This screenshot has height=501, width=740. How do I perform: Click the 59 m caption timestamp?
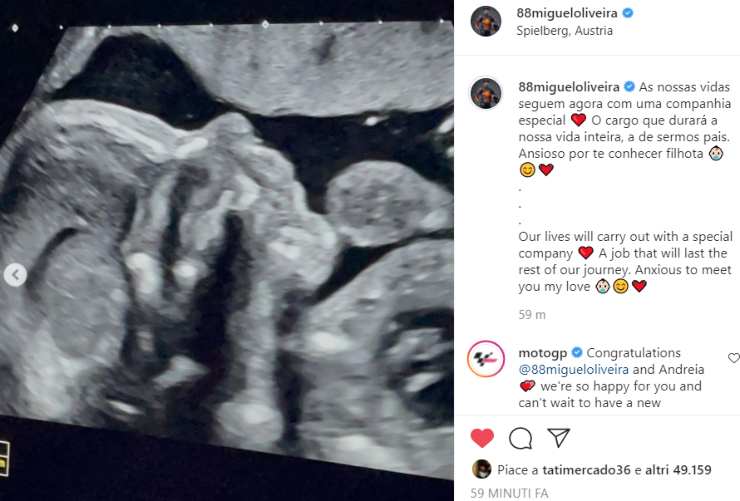point(532,315)
